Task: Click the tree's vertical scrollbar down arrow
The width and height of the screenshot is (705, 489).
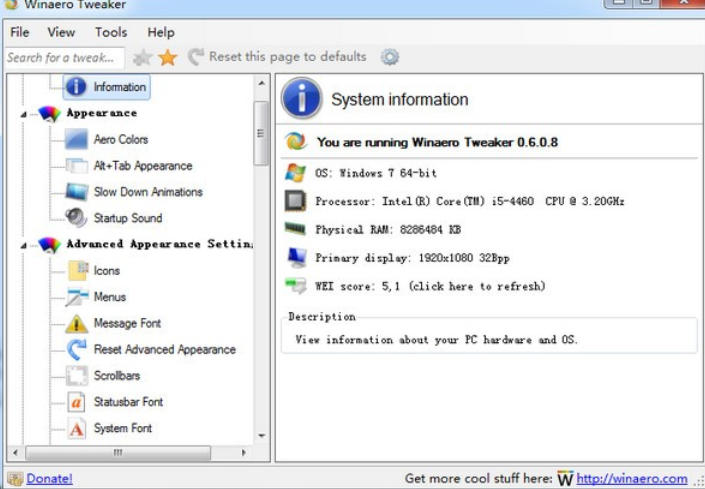Action: 262,436
